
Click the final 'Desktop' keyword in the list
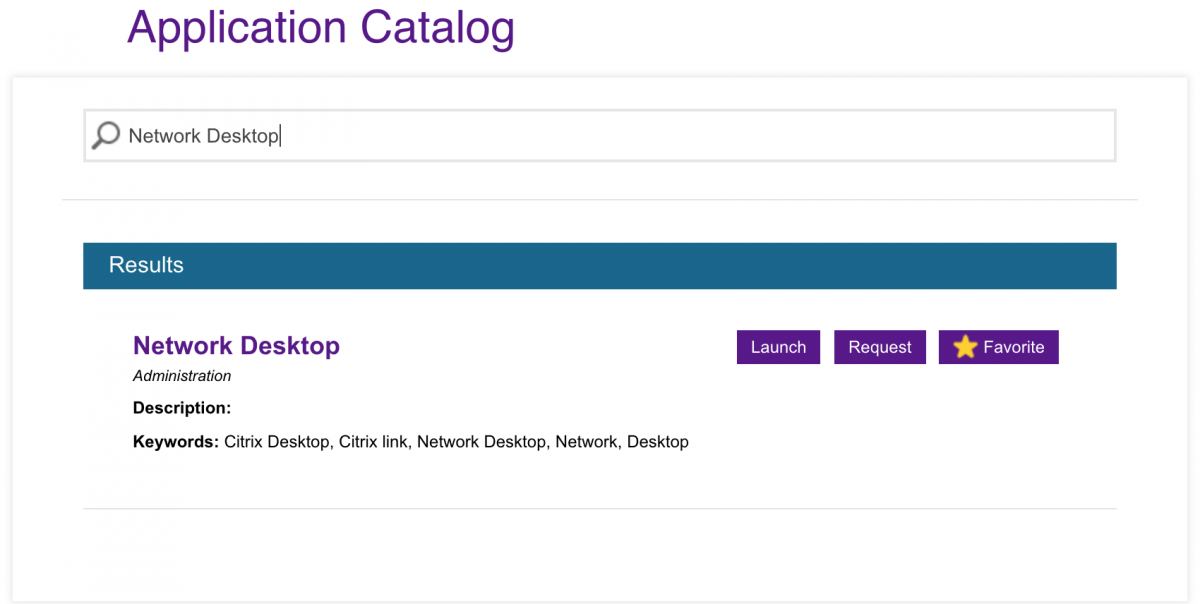point(657,441)
